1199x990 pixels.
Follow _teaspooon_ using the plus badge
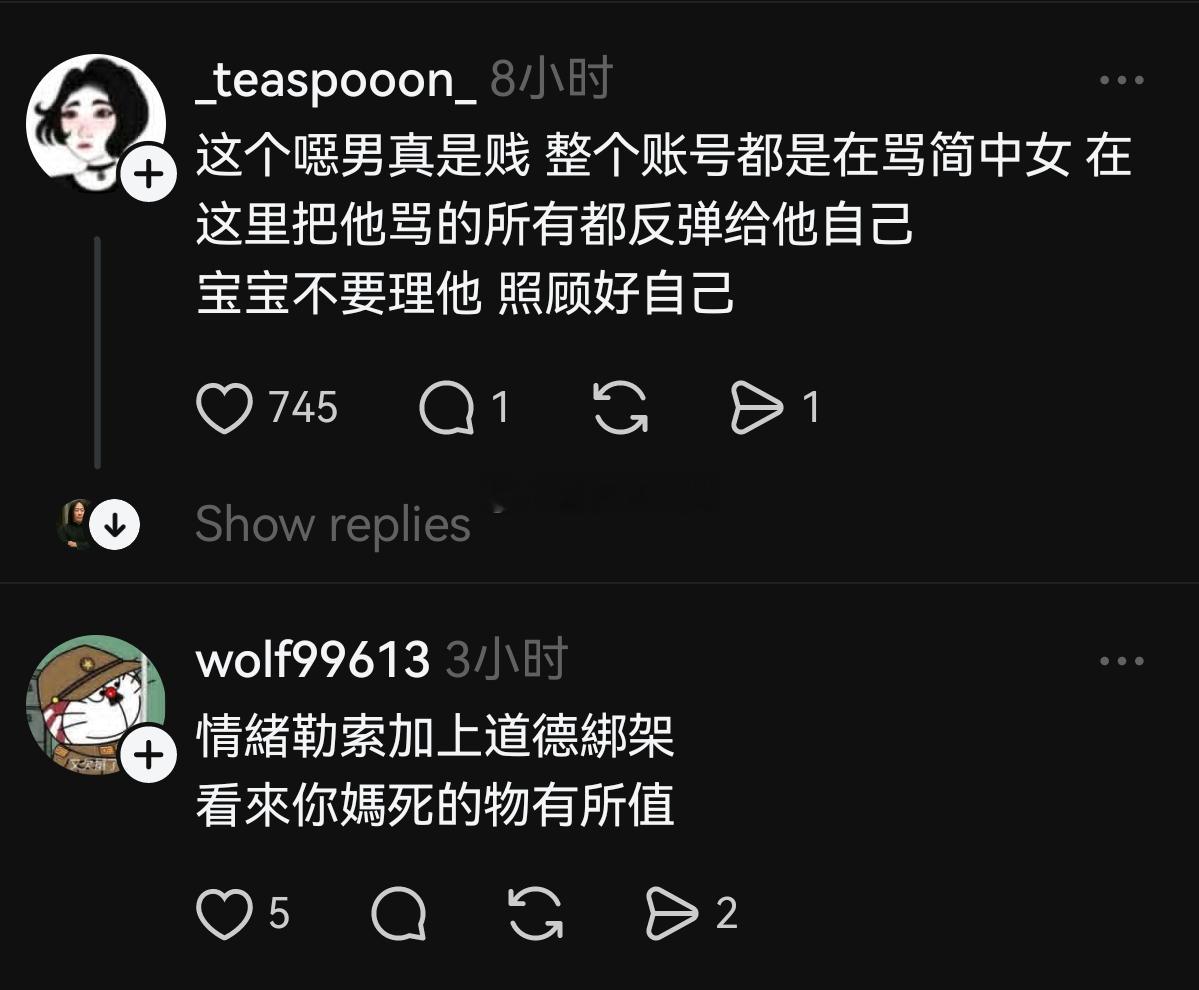pyautogui.click(x=148, y=174)
